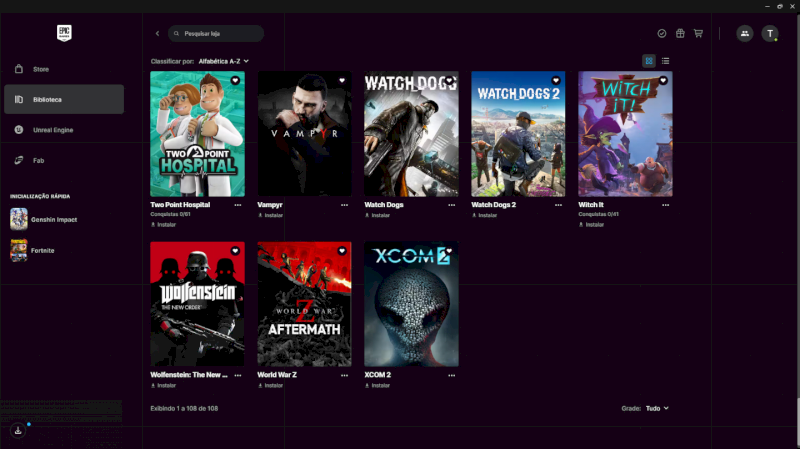Toggle favorite heart on Wolfenstein
Image resolution: width=800 pixels, height=449 pixels.
235,251
